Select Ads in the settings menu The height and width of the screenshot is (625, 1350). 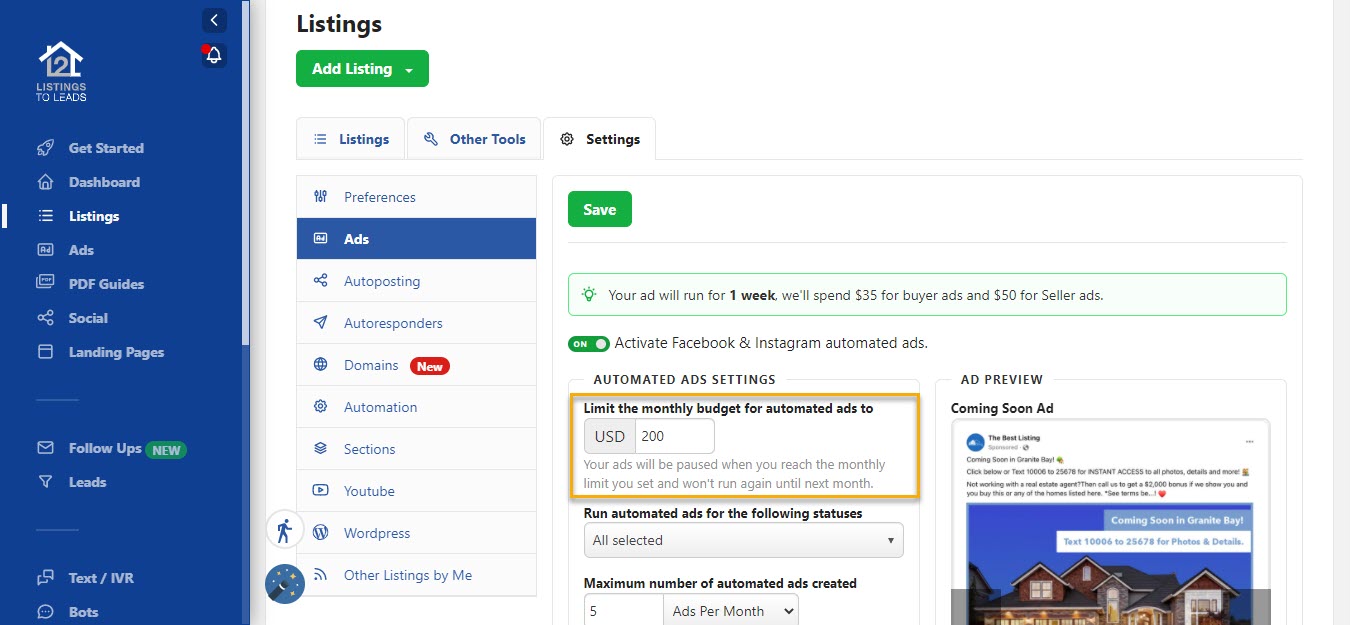(x=416, y=239)
